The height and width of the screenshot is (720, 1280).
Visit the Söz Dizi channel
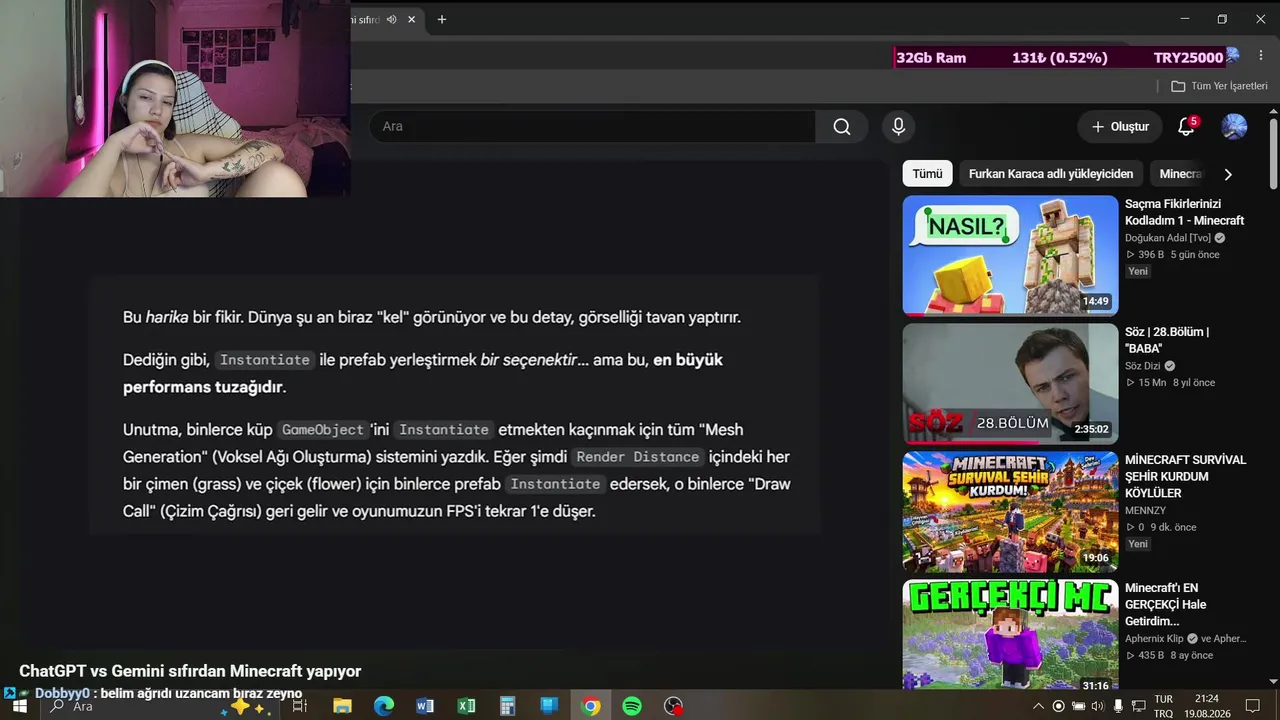click(x=1143, y=366)
